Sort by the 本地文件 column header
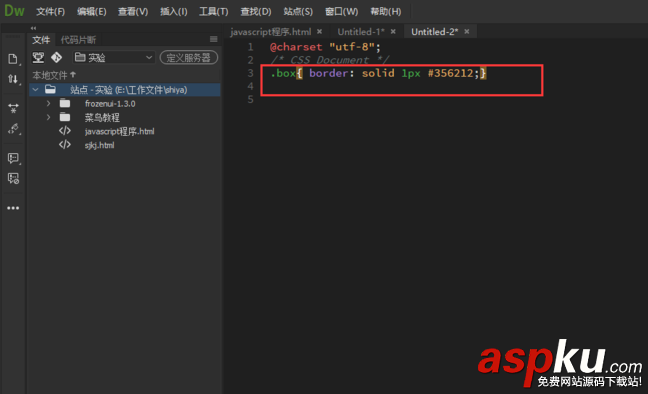648x394 pixels. click(x=54, y=75)
